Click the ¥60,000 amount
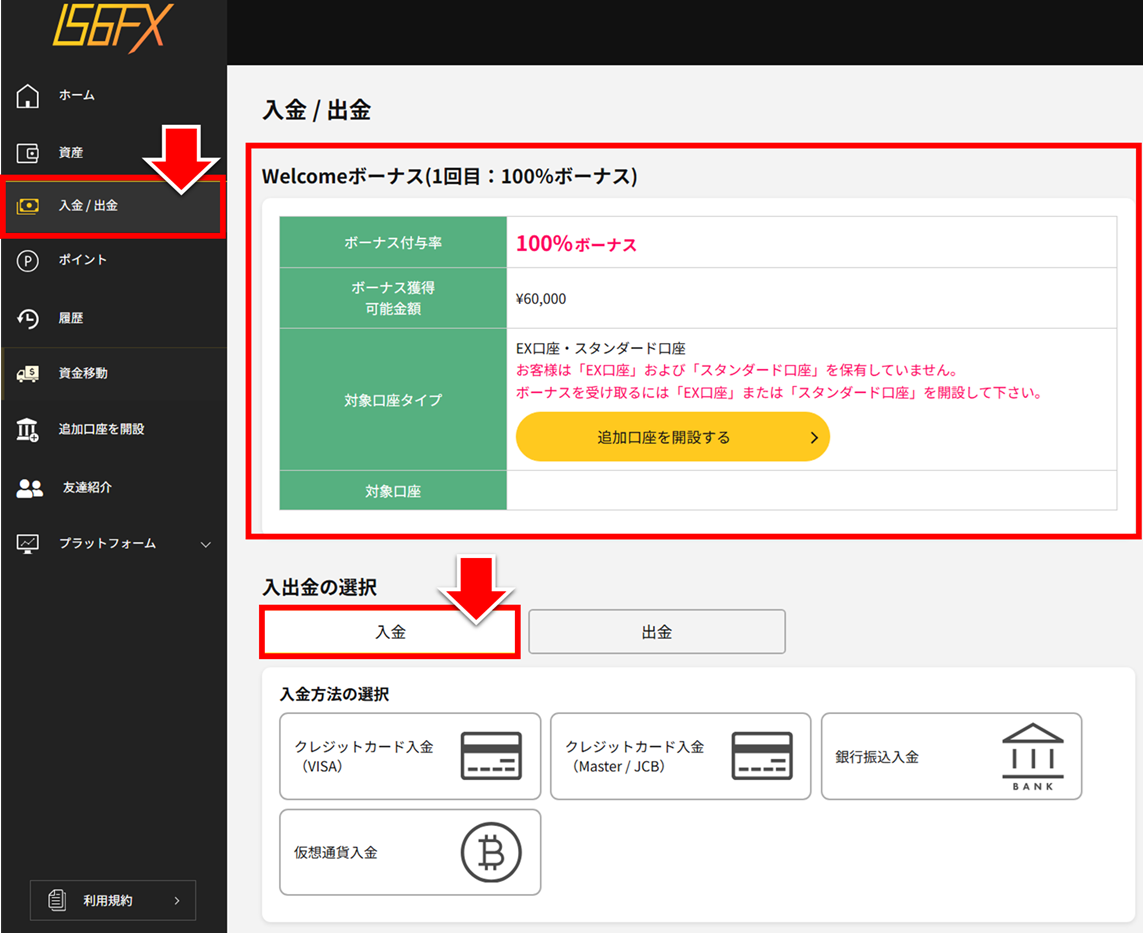Screen dimensions: 1143x933 point(541,299)
